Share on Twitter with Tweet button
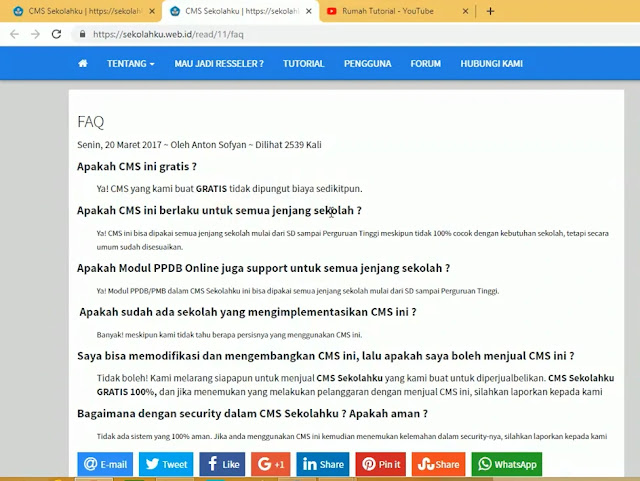This screenshot has height=481, width=640. [x=166, y=464]
